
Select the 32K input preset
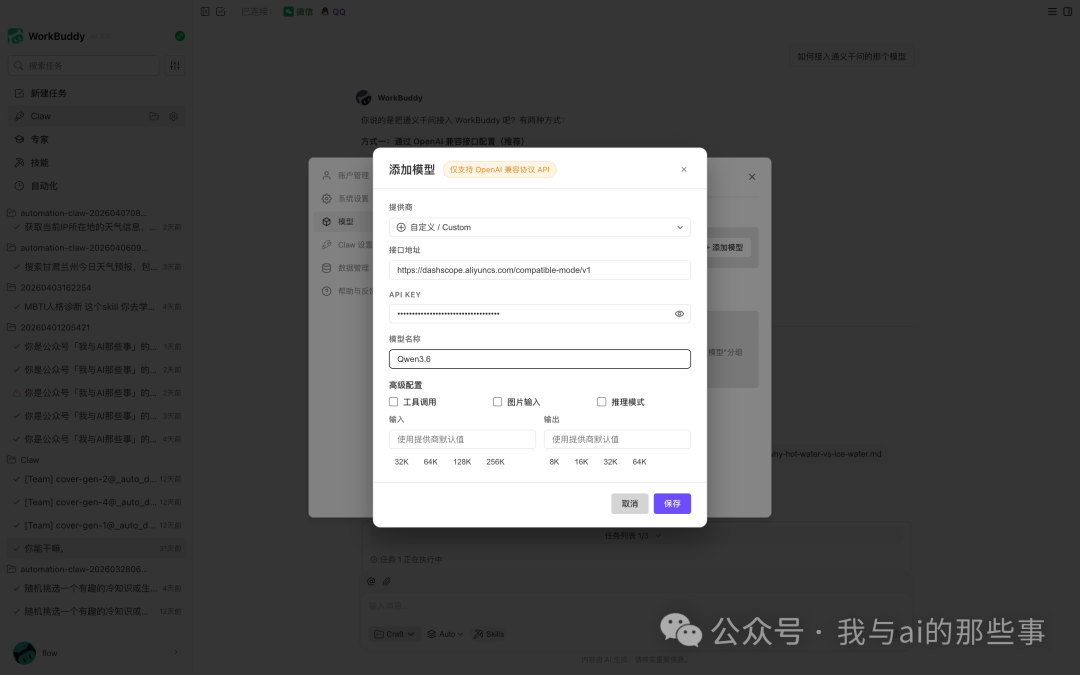[x=402, y=461]
